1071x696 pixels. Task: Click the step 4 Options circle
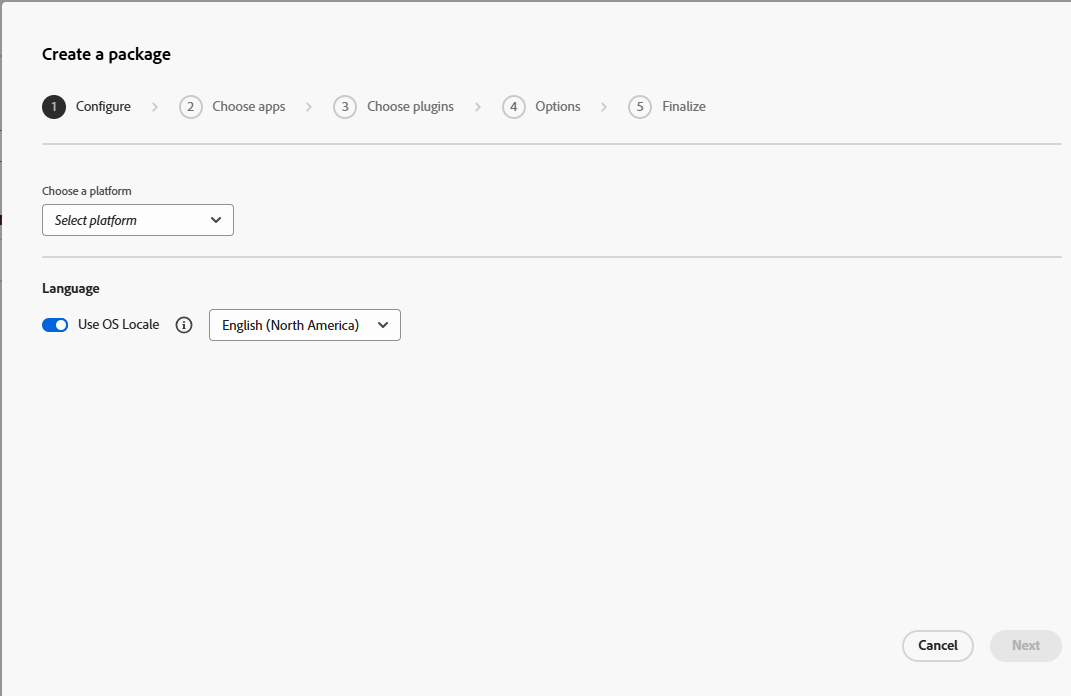514,106
